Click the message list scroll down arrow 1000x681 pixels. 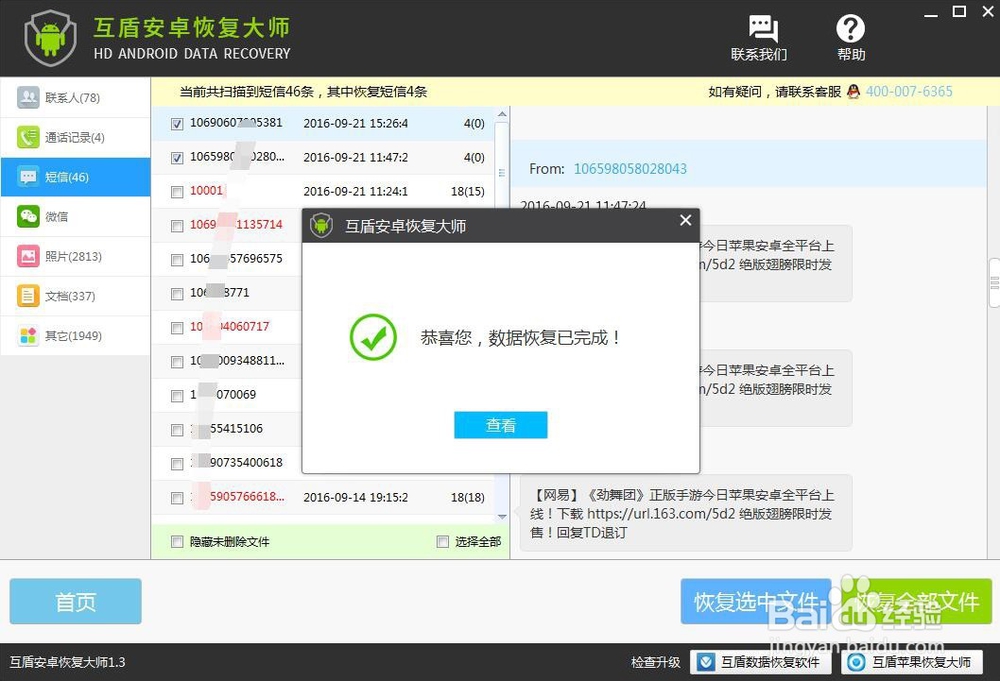tap(502, 516)
